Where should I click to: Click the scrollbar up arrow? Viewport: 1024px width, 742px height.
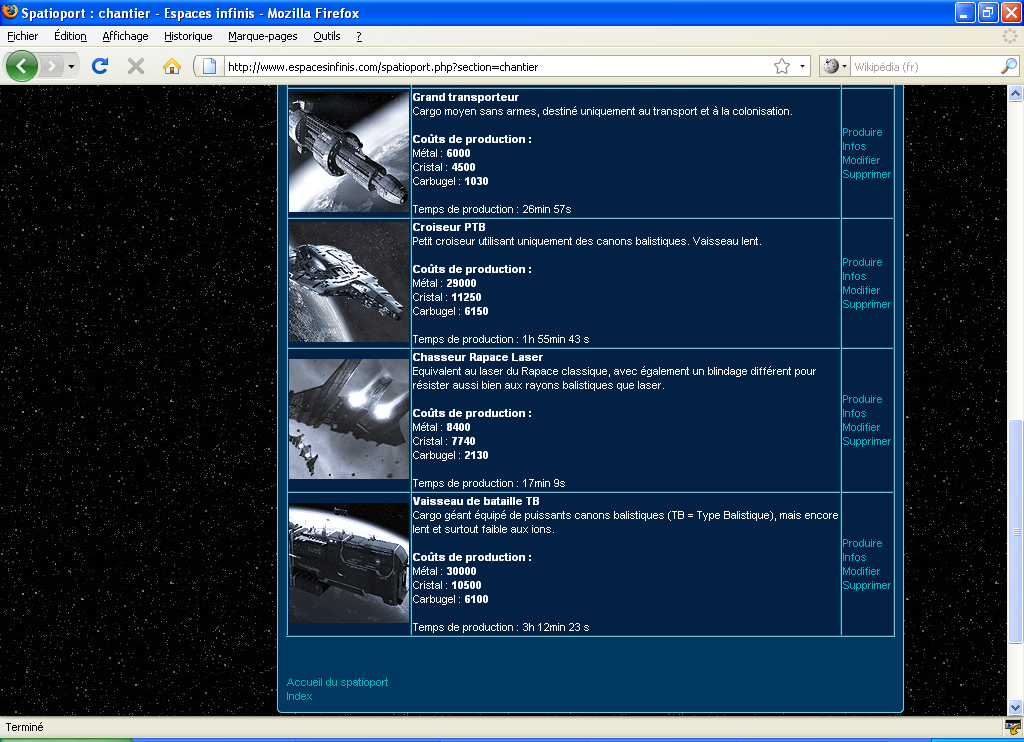[1015, 93]
